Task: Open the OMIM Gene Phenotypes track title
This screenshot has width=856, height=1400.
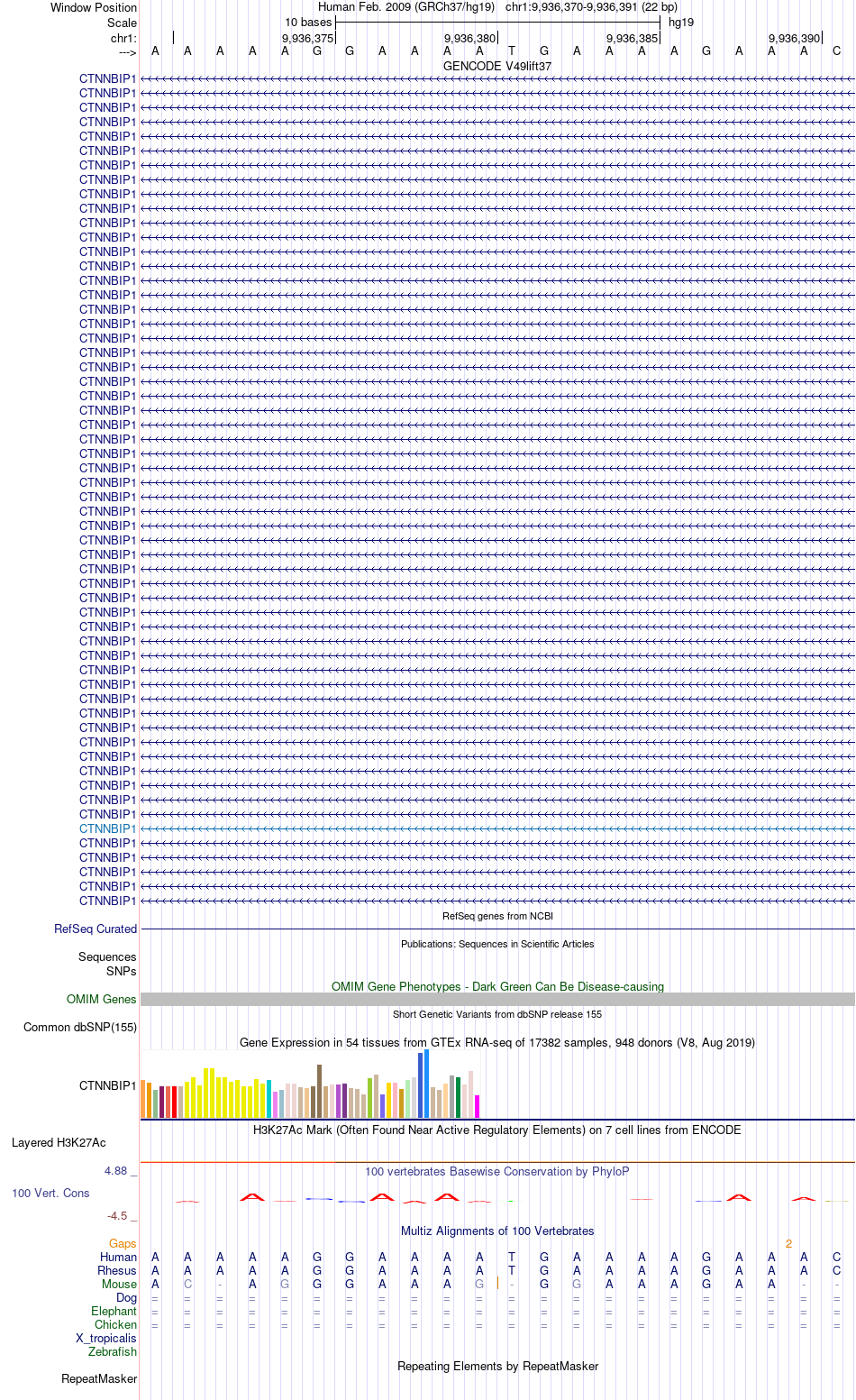Action: pyautogui.click(x=497, y=986)
